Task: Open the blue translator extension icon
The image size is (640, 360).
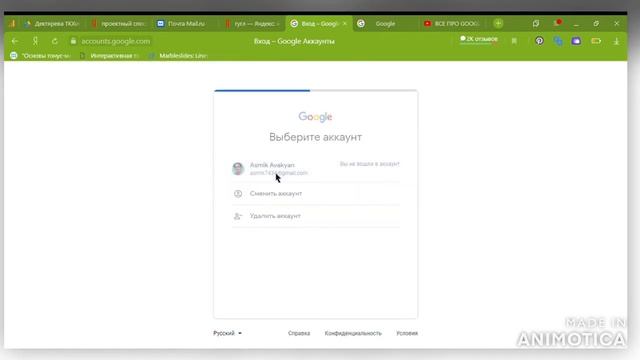Action: pos(558,41)
